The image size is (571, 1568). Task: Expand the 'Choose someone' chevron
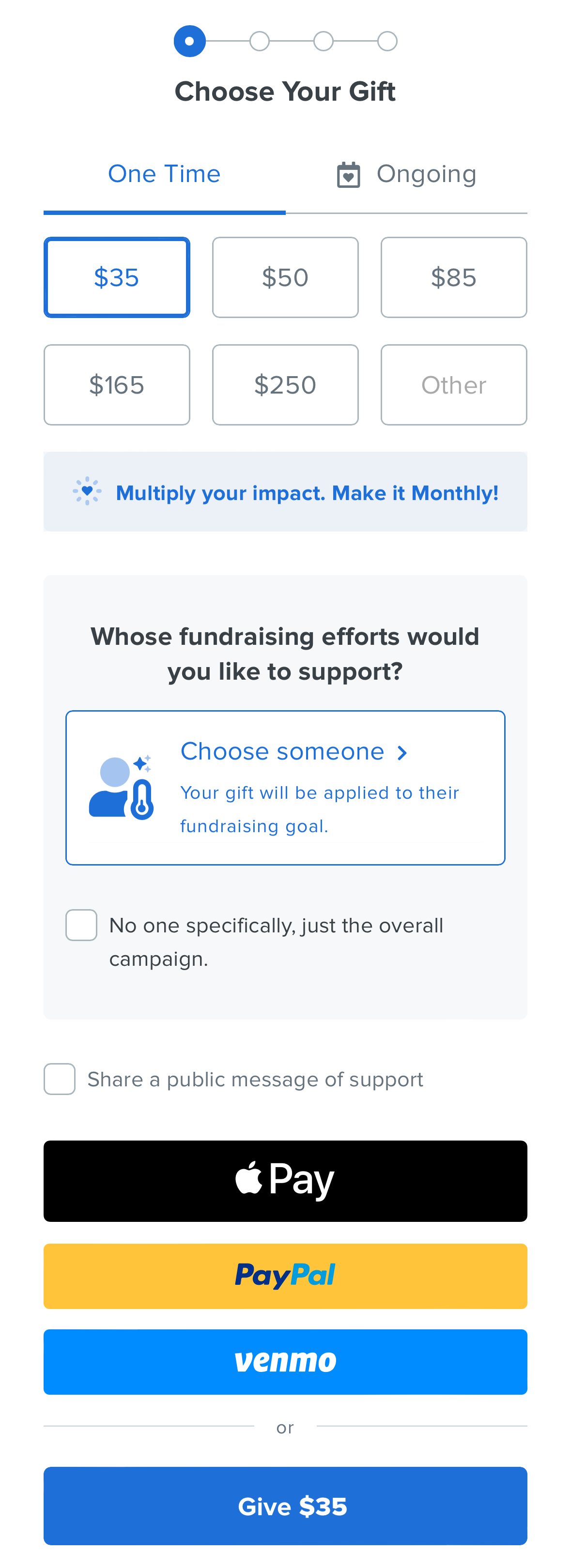[402, 753]
